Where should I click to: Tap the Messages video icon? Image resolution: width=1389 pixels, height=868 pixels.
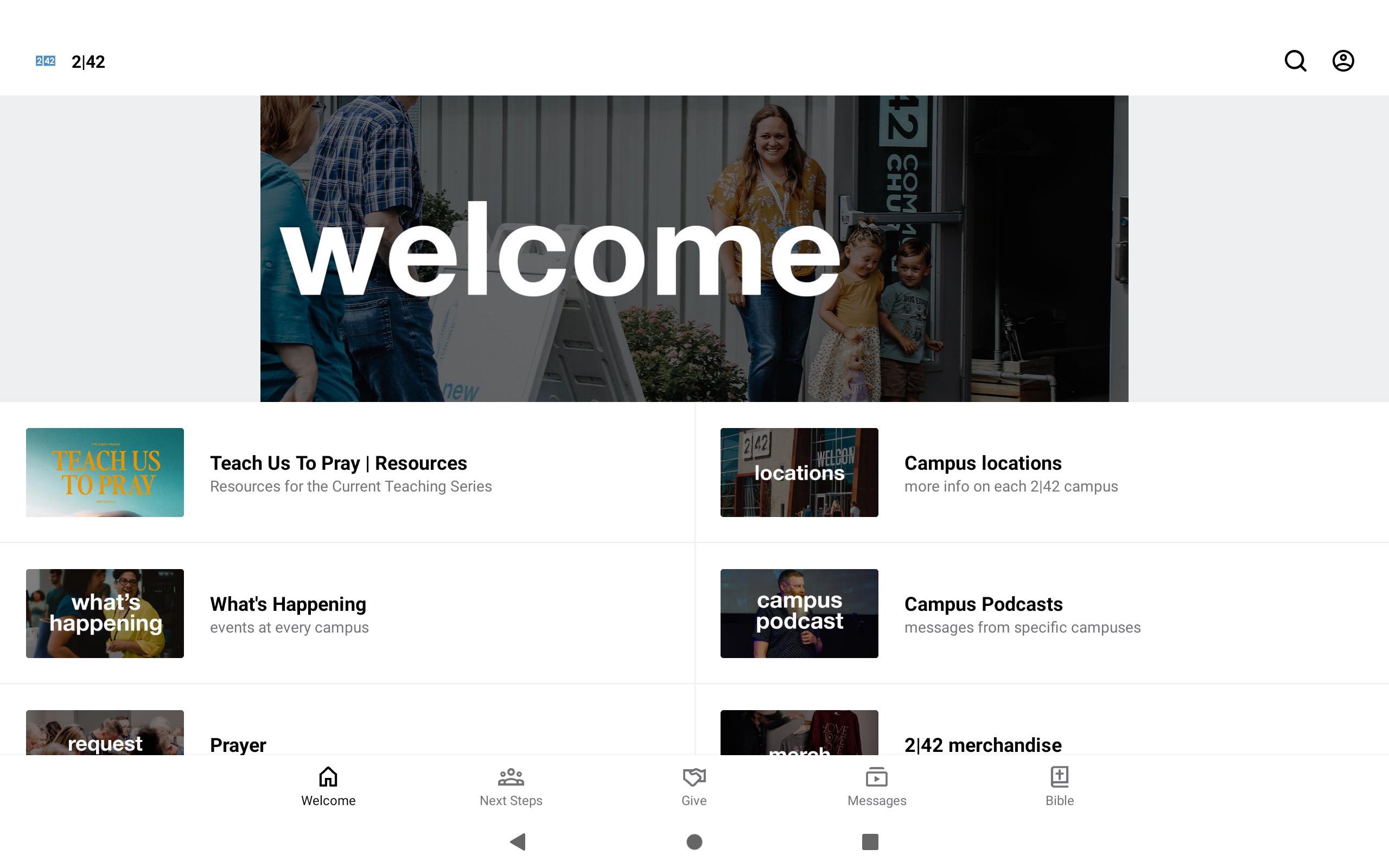click(876, 777)
